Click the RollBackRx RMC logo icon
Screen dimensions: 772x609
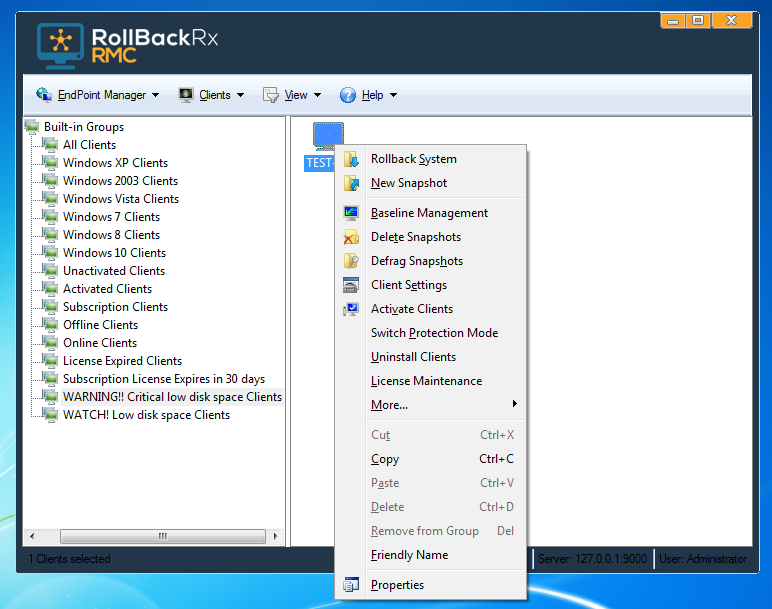point(61,46)
